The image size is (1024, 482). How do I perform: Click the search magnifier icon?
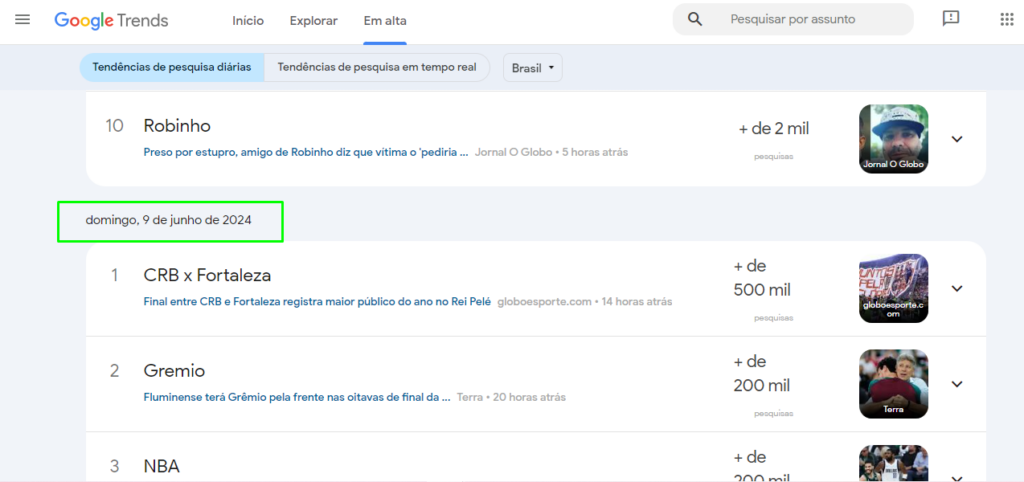(x=695, y=20)
